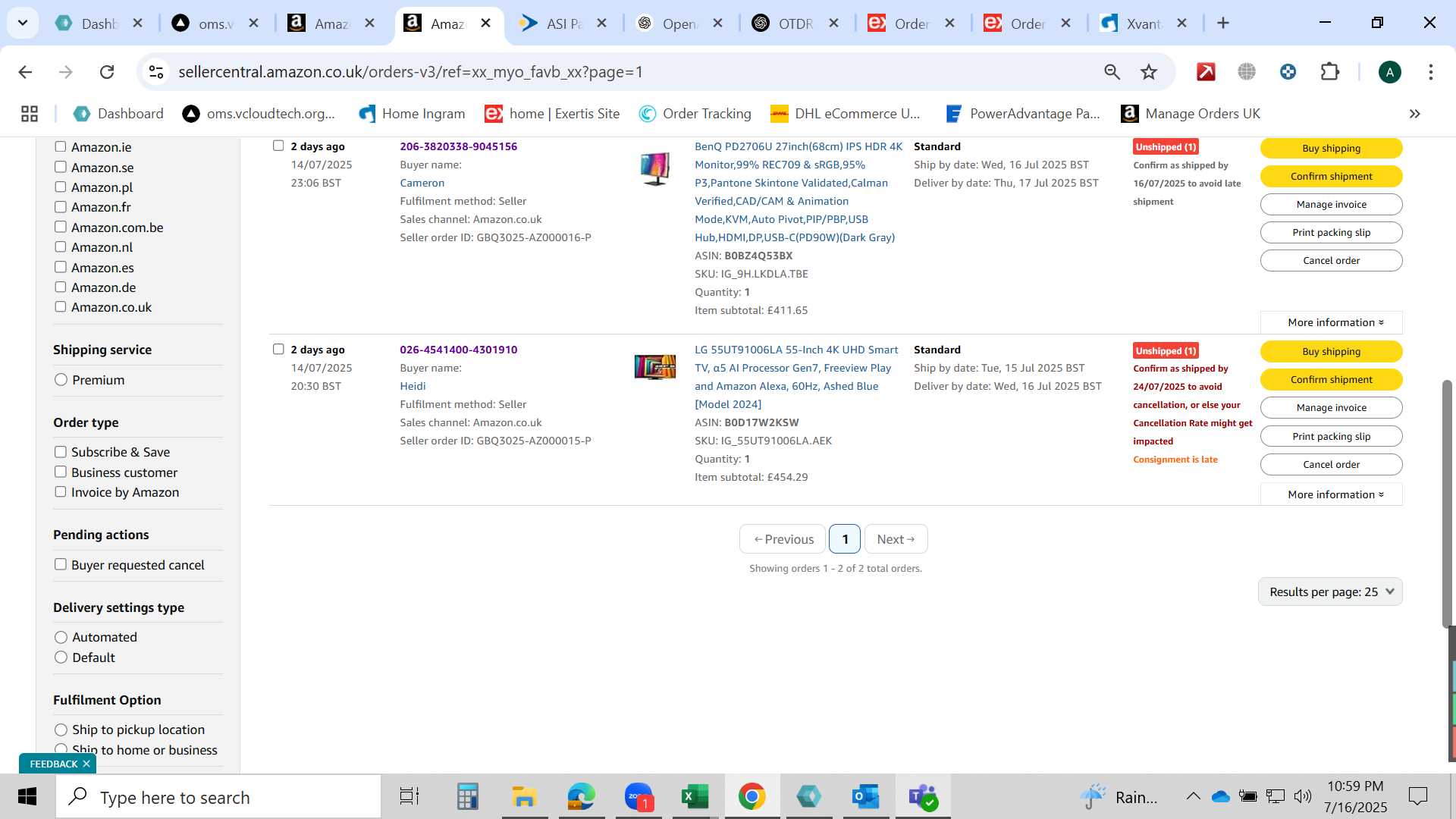Open the Results per page dropdown
1456x819 pixels.
tap(1330, 591)
